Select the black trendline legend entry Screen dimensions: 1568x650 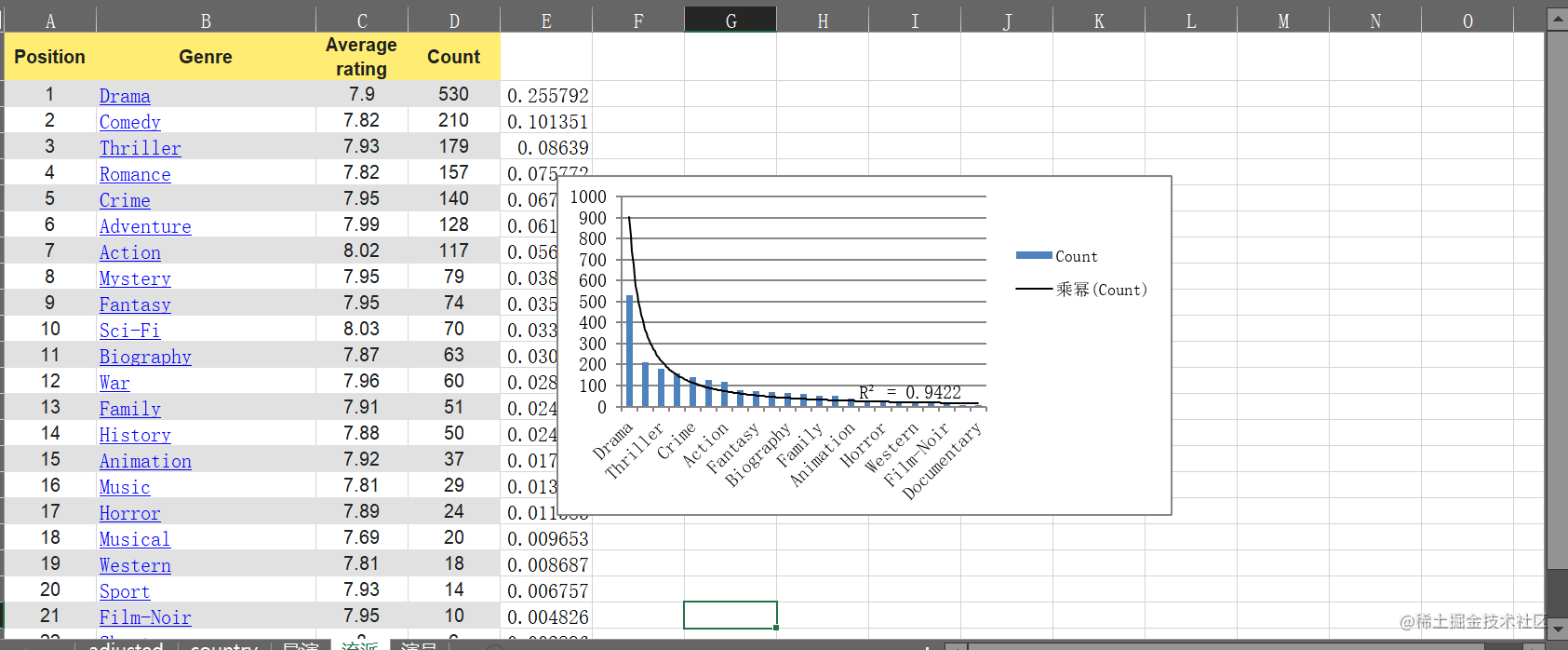1081,290
